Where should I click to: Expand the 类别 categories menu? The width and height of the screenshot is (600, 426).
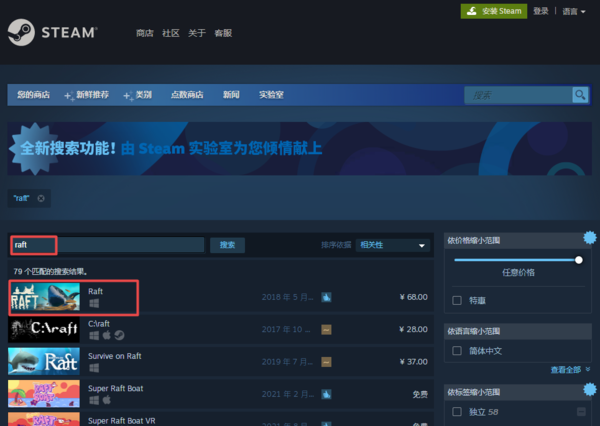point(138,95)
